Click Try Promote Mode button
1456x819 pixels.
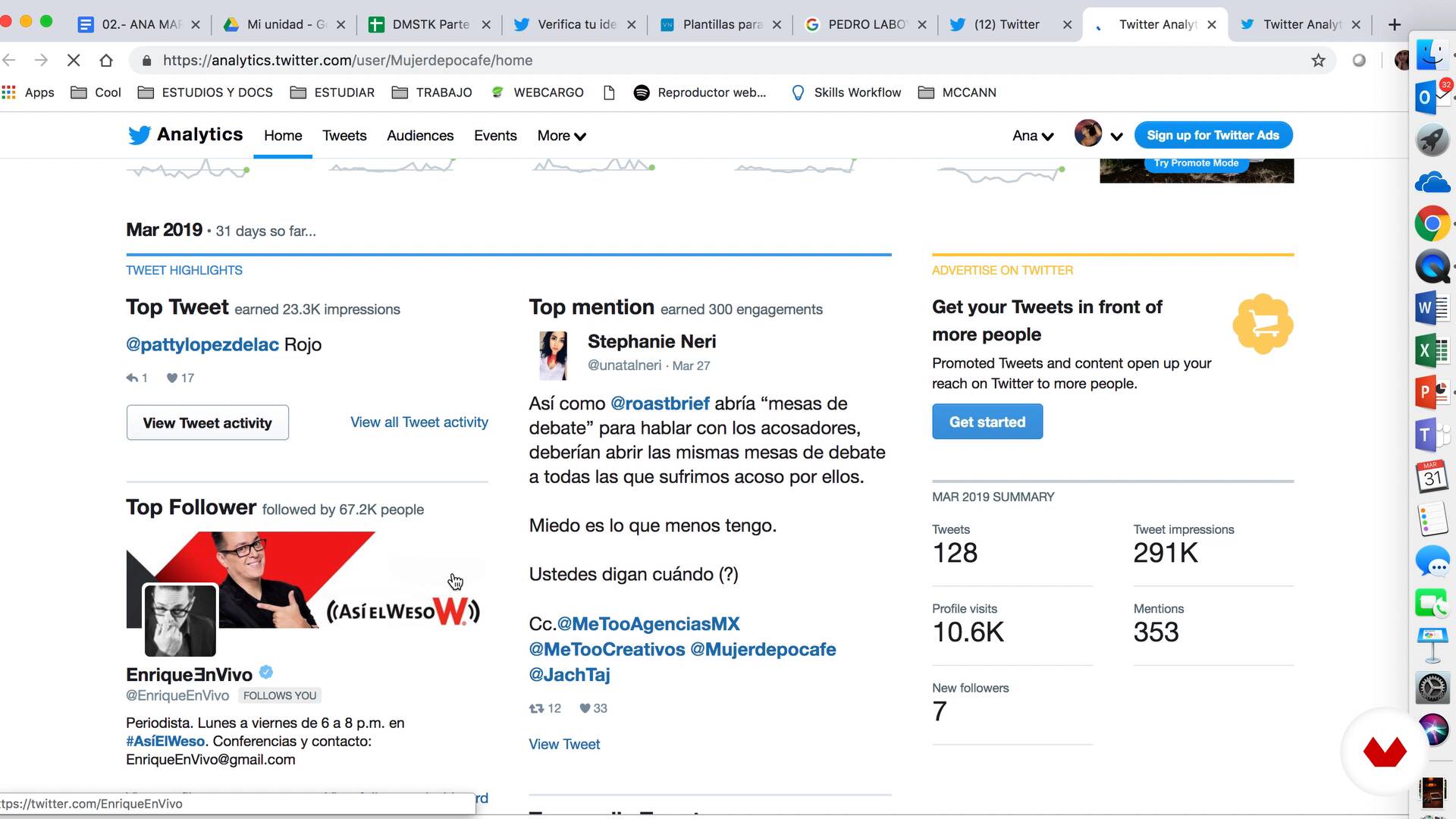point(1196,163)
